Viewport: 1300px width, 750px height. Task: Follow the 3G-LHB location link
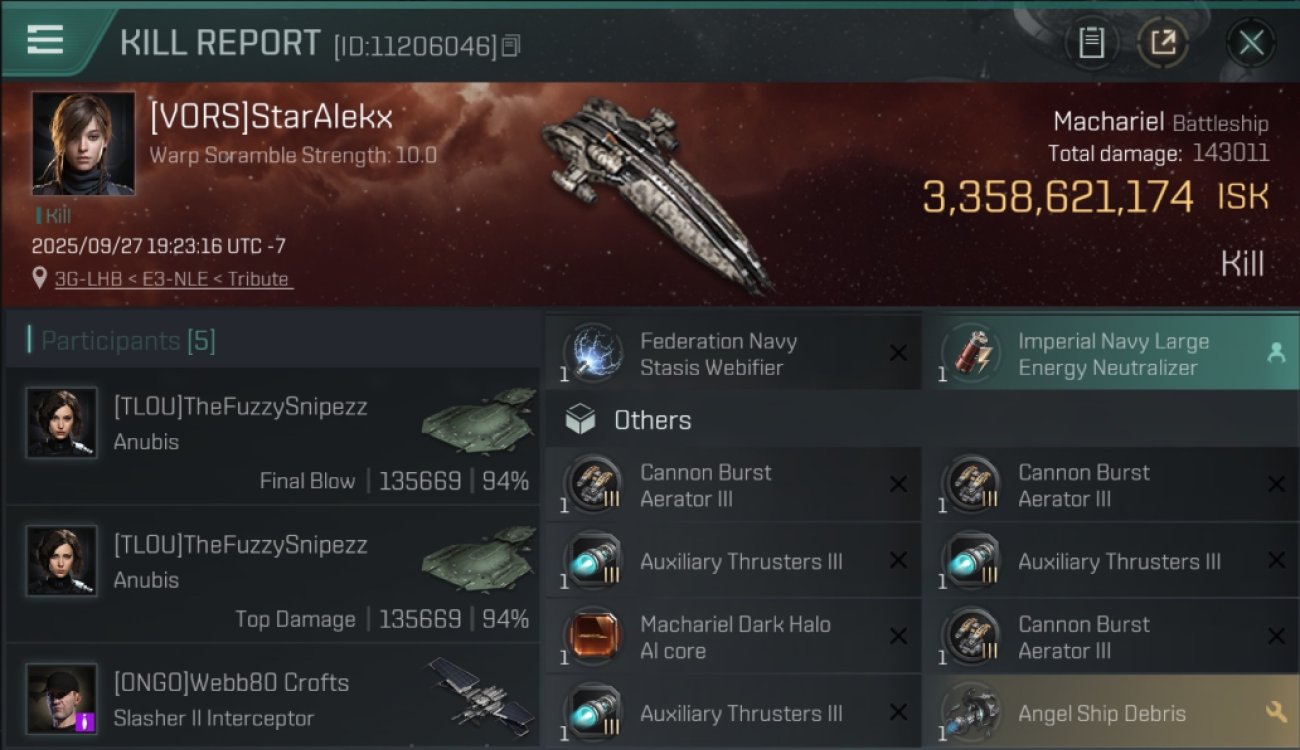click(172, 279)
